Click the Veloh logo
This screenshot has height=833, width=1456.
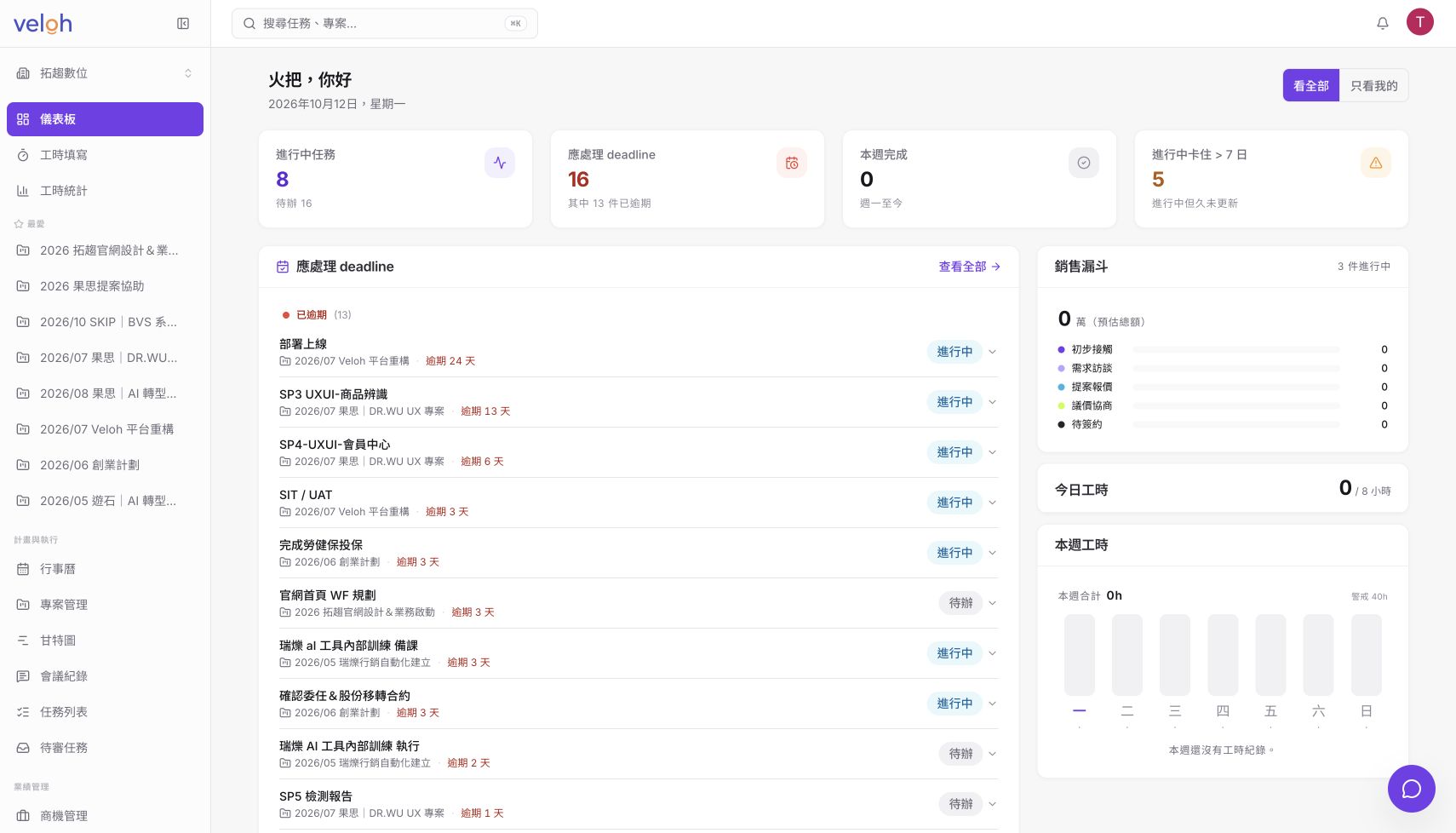(43, 24)
